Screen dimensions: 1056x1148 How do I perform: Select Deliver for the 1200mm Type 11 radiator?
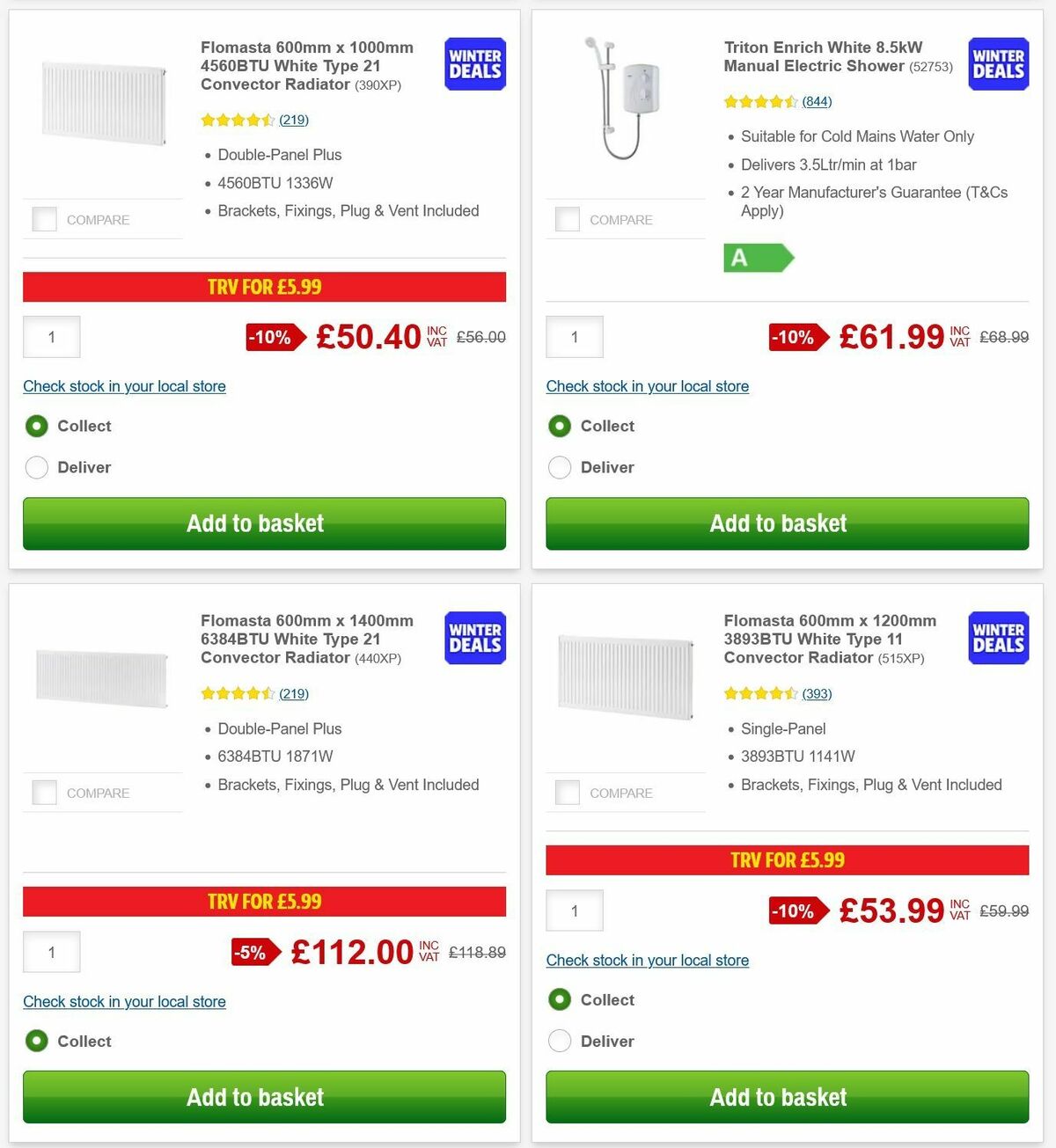click(560, 1041)
